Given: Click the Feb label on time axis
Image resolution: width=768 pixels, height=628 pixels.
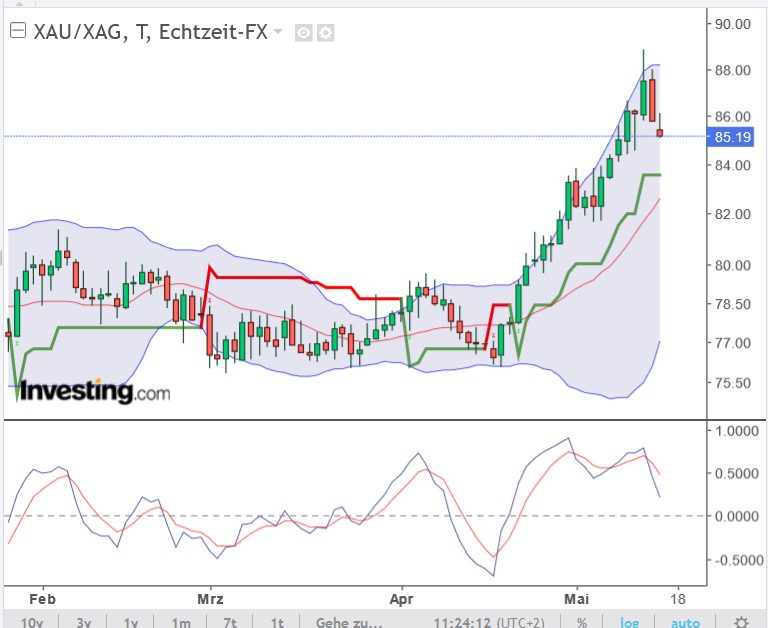Looking at the screenshot, I should pyautogui.click(x=43, y=599).
